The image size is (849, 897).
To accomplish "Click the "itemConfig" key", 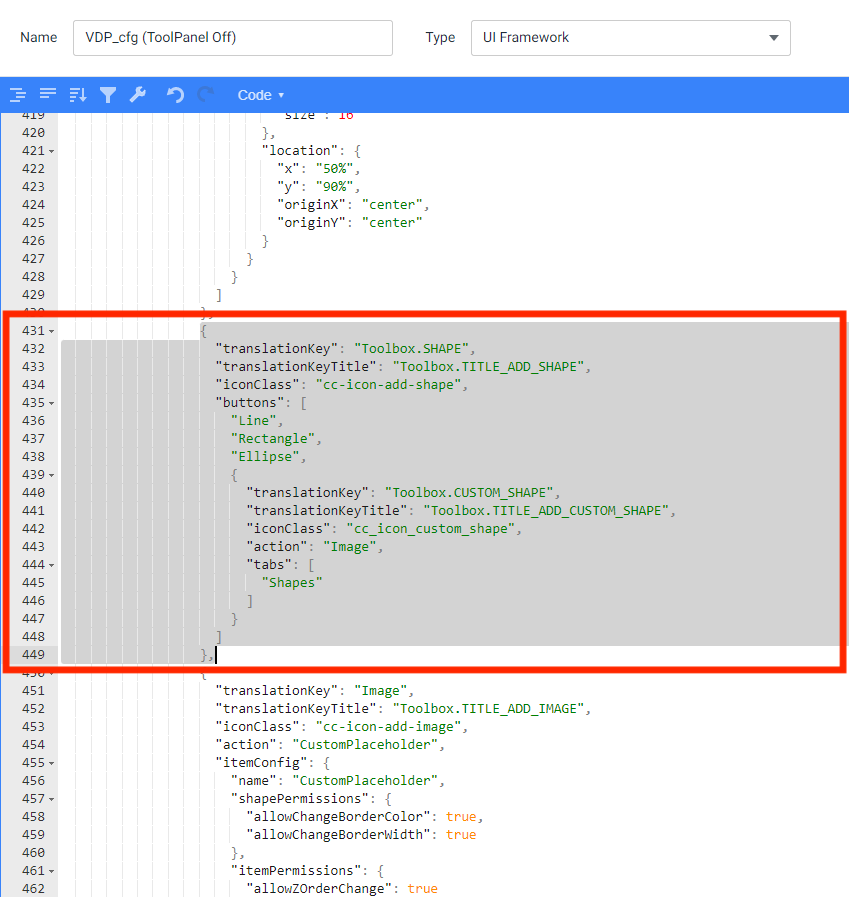I will (x=261, y=763).
